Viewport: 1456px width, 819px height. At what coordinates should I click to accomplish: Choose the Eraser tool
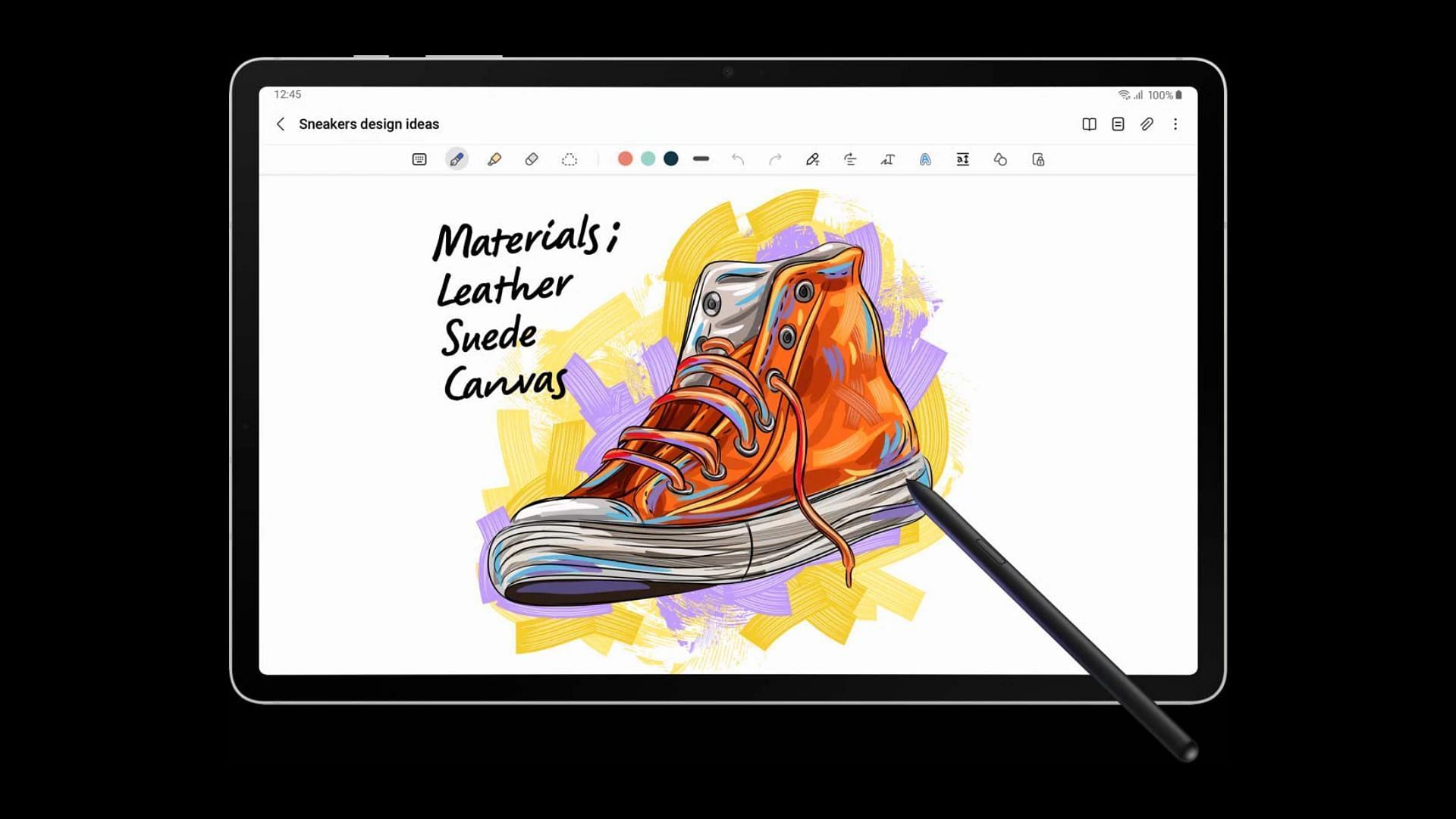point(532,159)
